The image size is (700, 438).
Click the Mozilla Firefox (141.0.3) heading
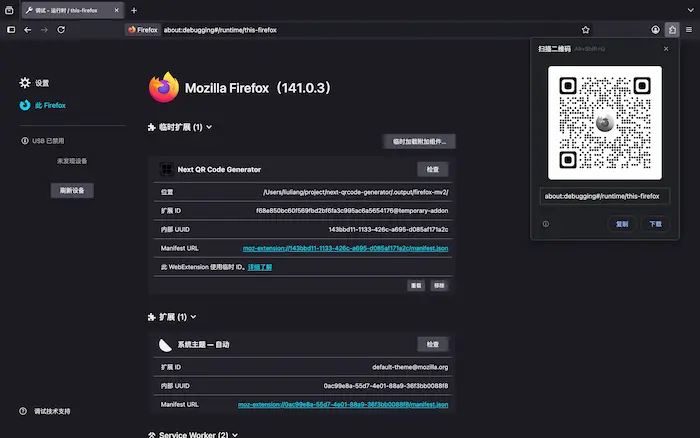click(x=258, y=88)
